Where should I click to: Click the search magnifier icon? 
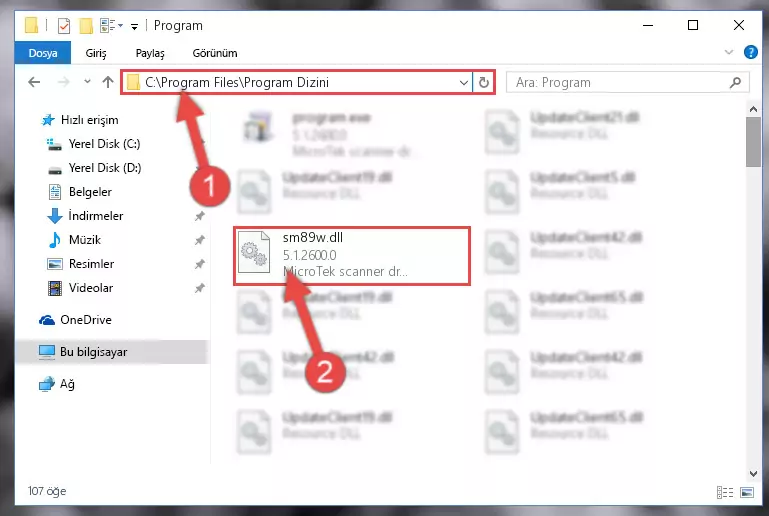coord(735,82)
